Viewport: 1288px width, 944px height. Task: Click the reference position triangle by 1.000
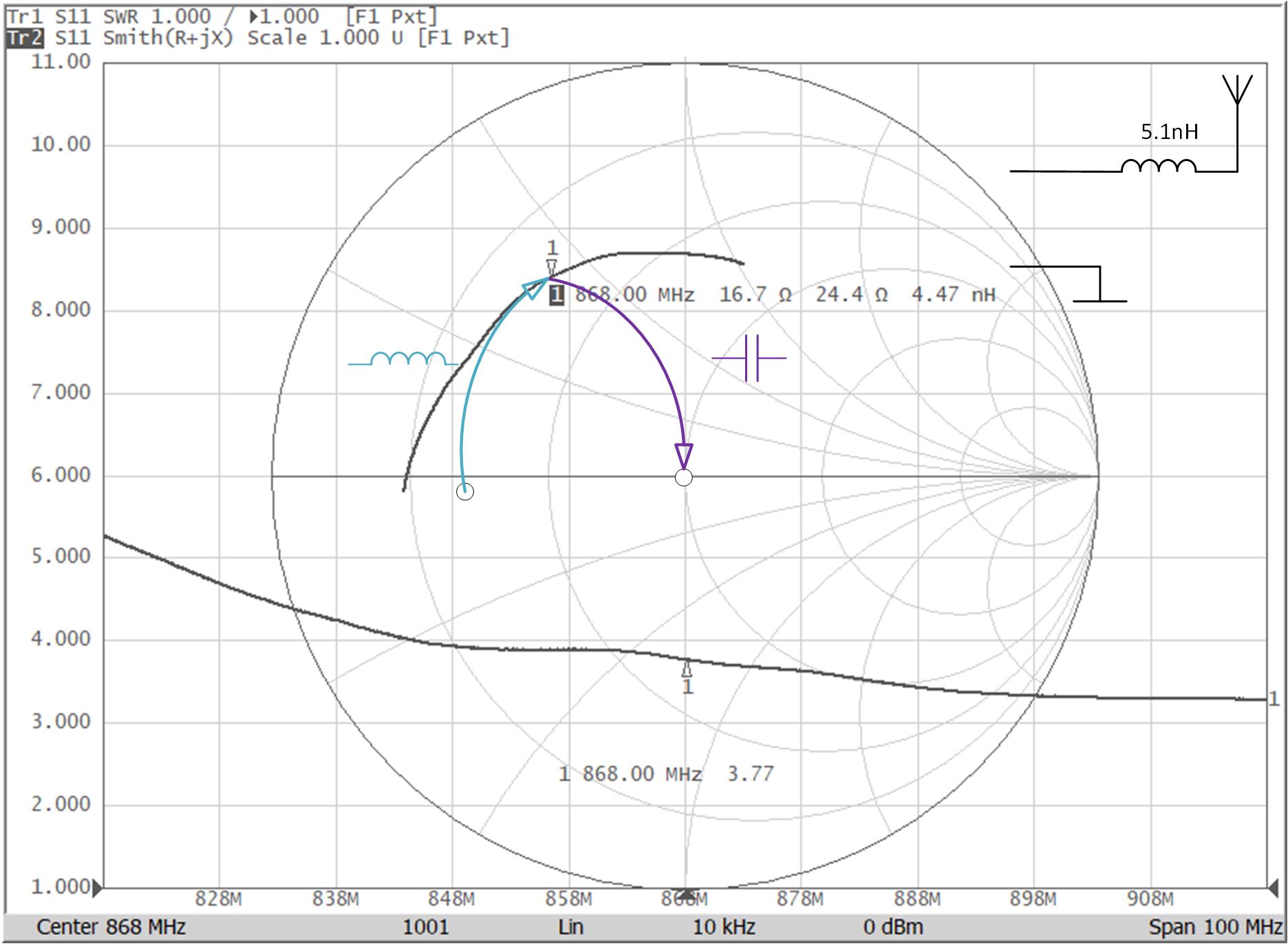coord(97,886)
